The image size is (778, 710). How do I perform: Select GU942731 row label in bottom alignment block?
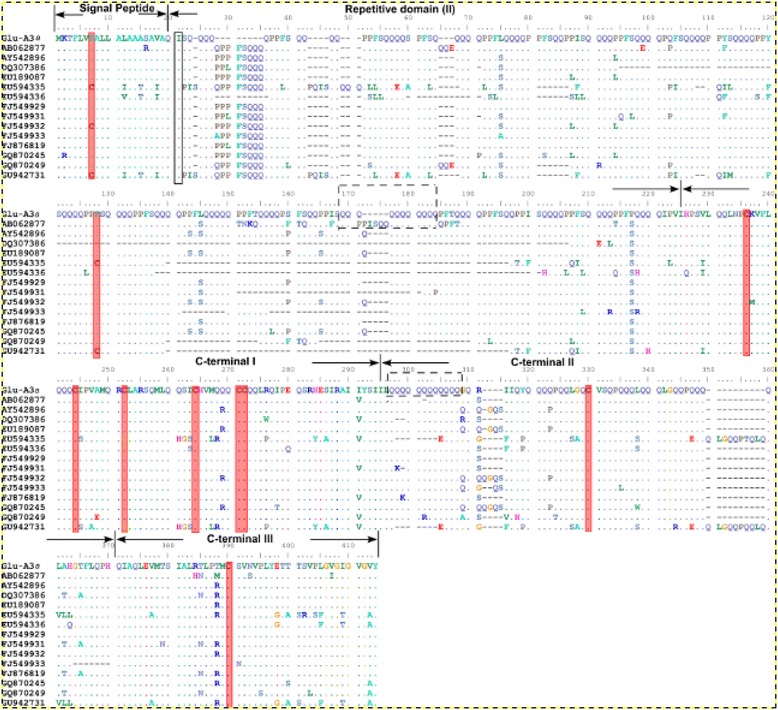(x=22, y=703)
